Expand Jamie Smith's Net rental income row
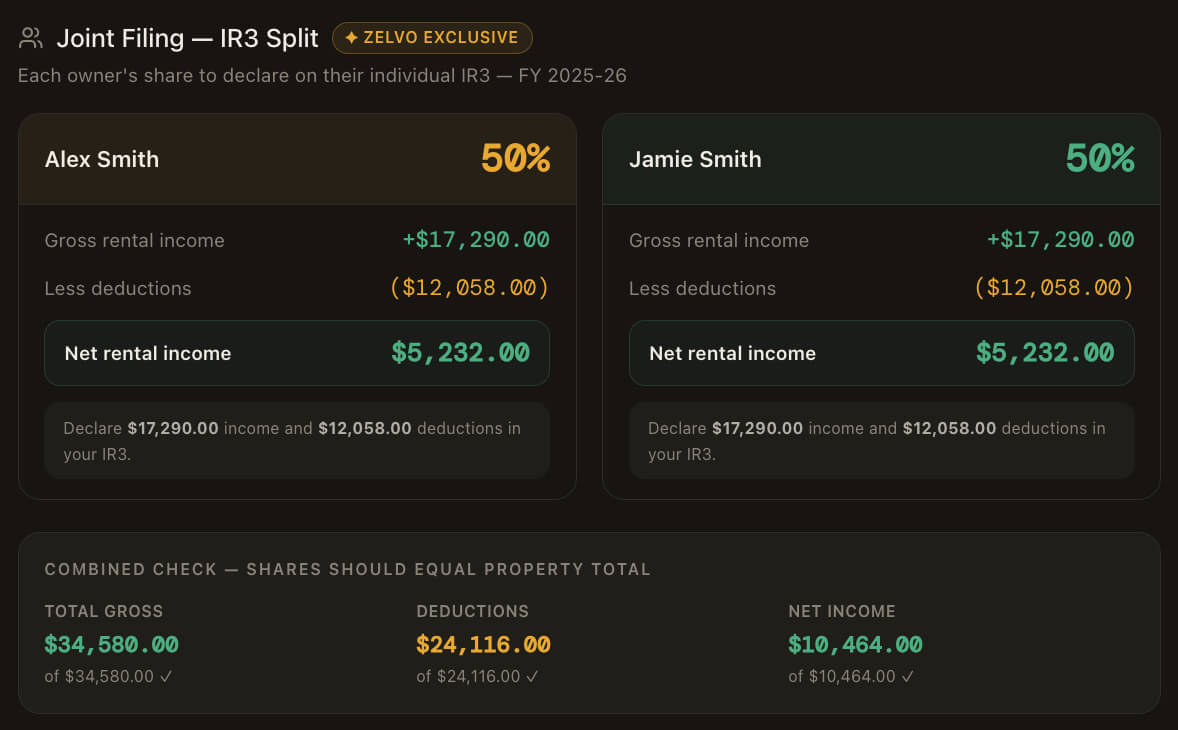 tap(881, 352)
